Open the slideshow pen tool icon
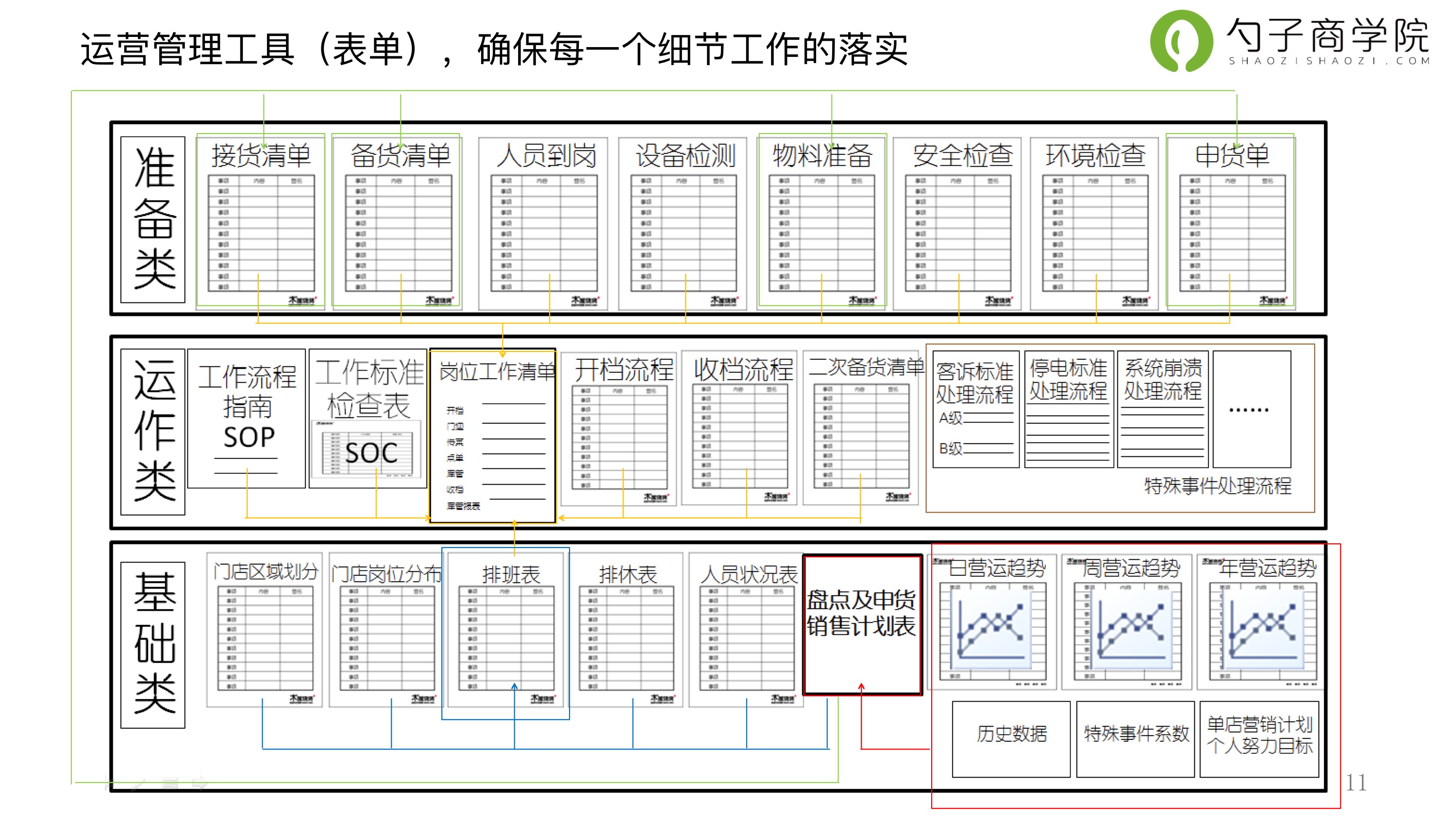The width and height of the screenshot is (1456, 819). pyautogui.click(x=138, y=784)
